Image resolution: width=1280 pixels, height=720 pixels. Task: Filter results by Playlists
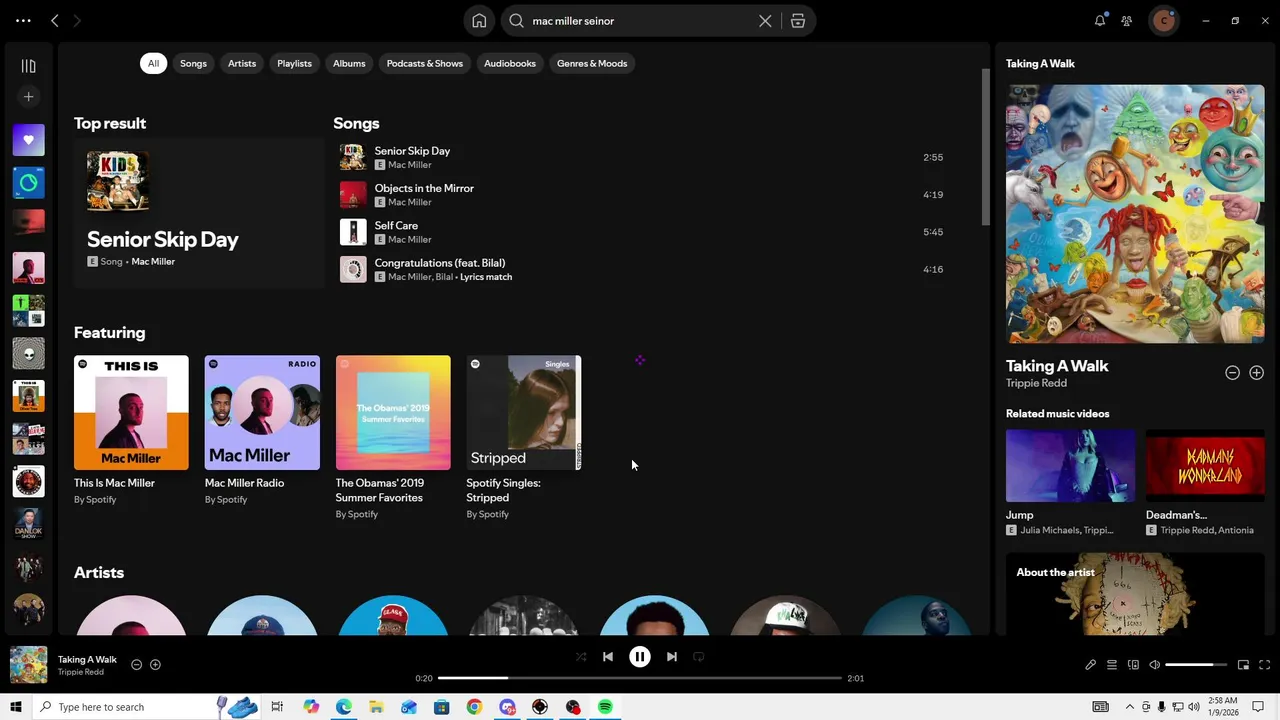(x=294, y=63)
